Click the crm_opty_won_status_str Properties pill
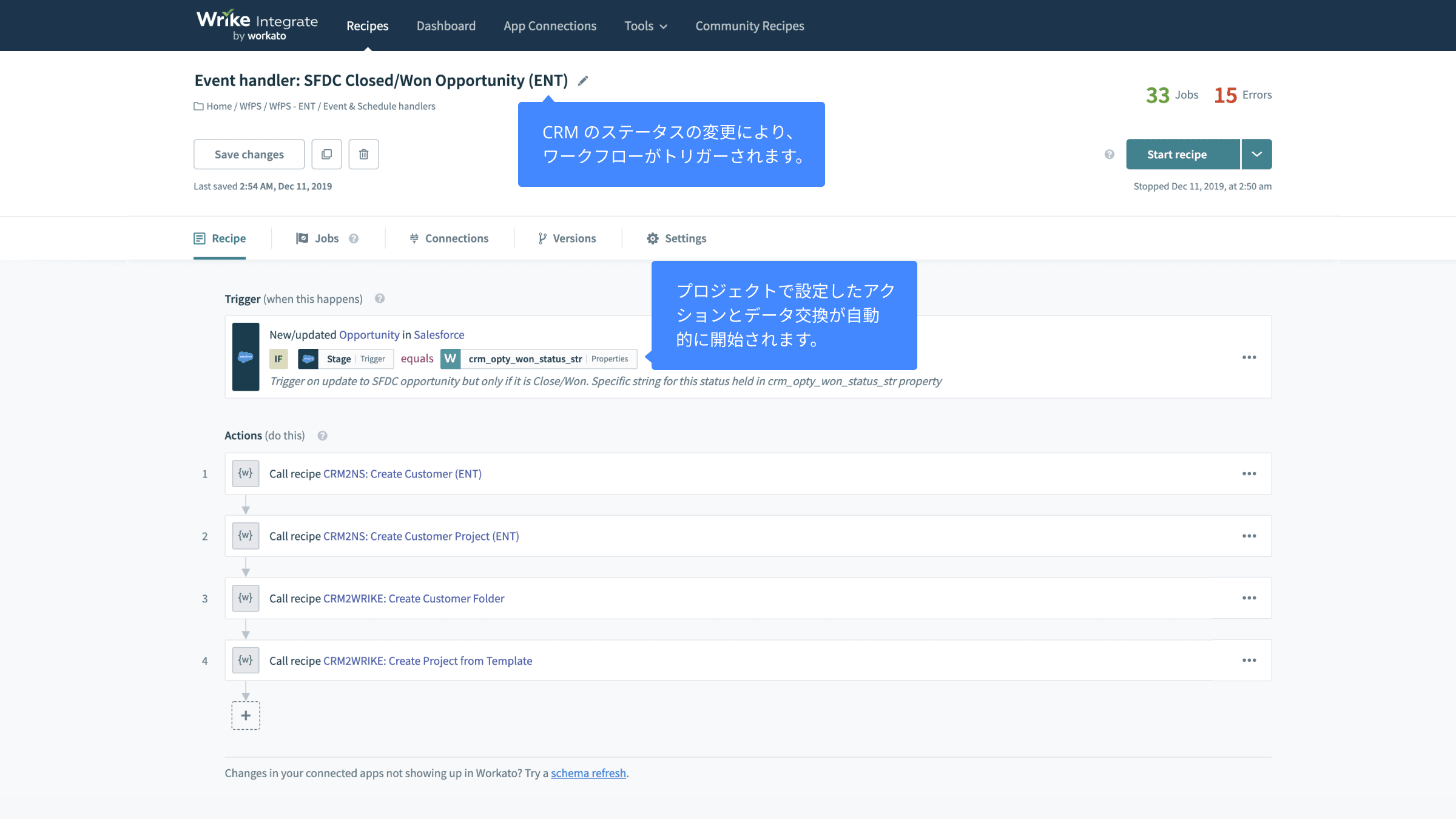The image size is (1456, 819). point(539,359)
